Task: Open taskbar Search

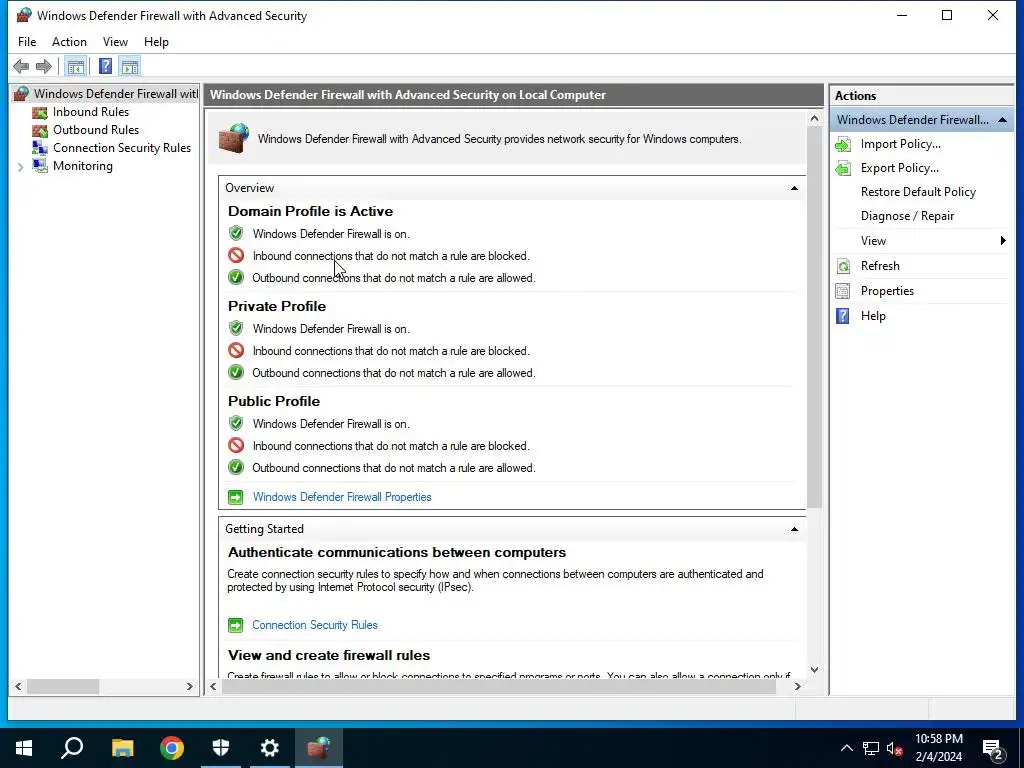Action: 72,748
